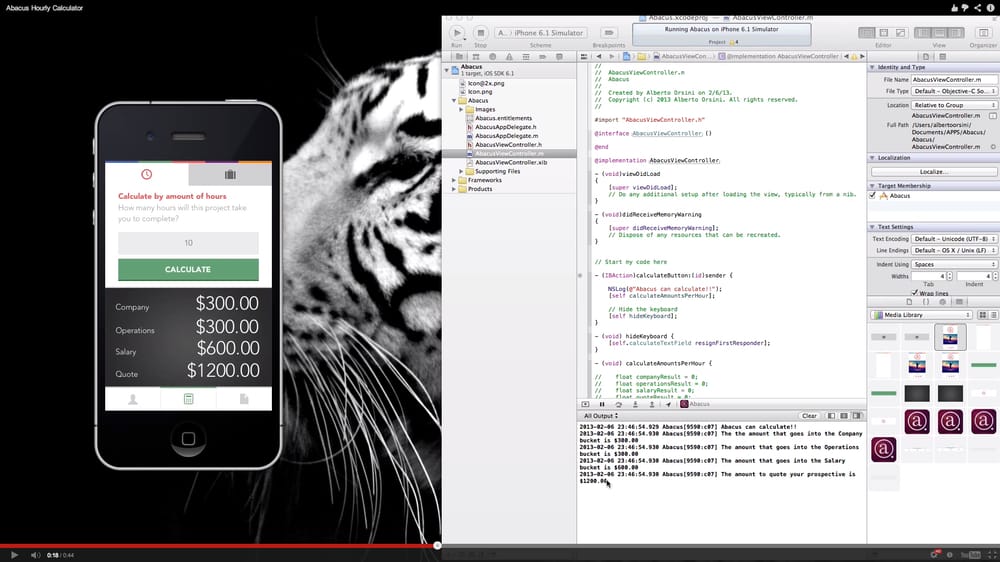Expand the Supporting Files folder
This screenshot has height=562, width=1000.
[461, 172]
